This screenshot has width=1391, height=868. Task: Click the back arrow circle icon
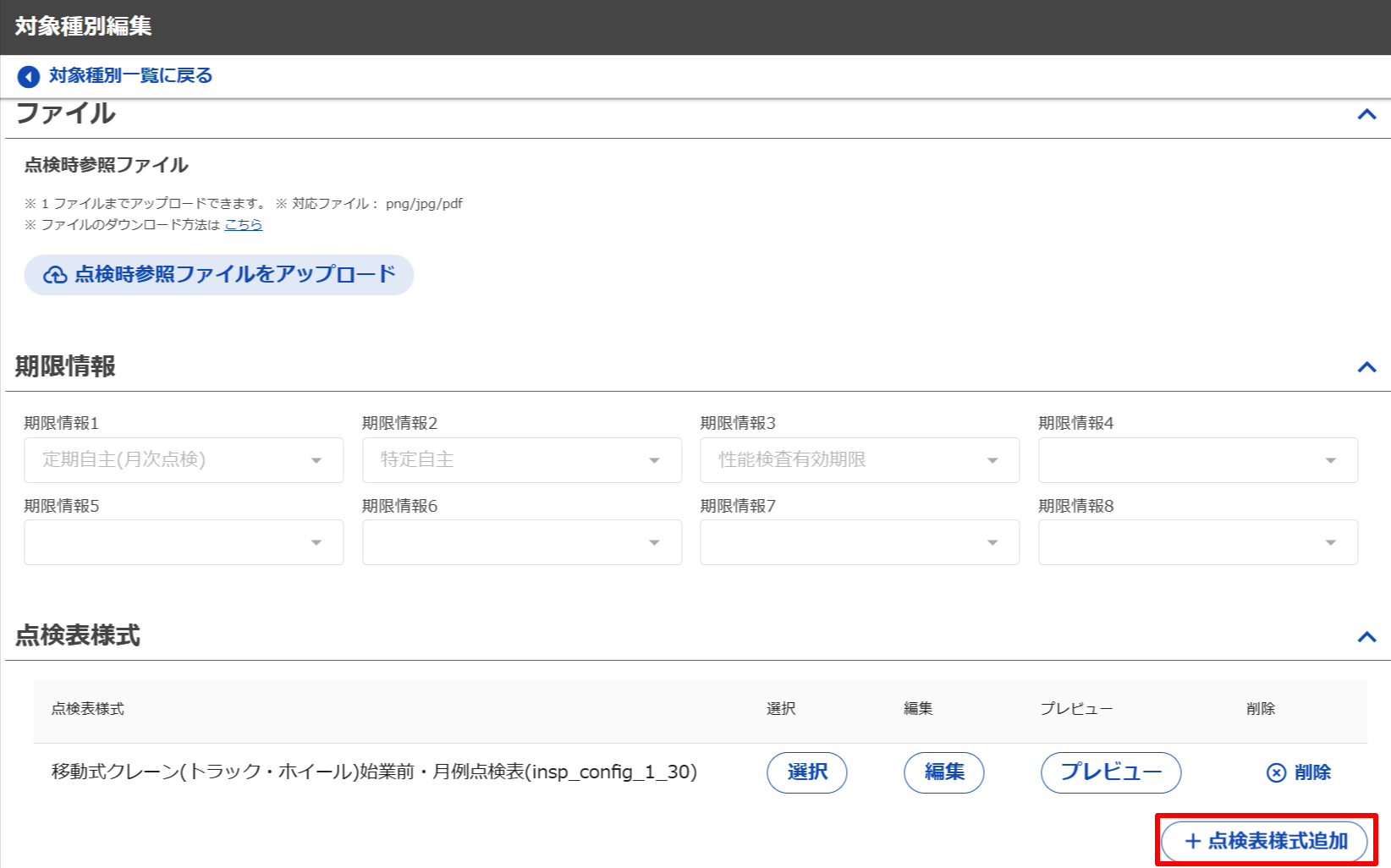click(29, 77)
